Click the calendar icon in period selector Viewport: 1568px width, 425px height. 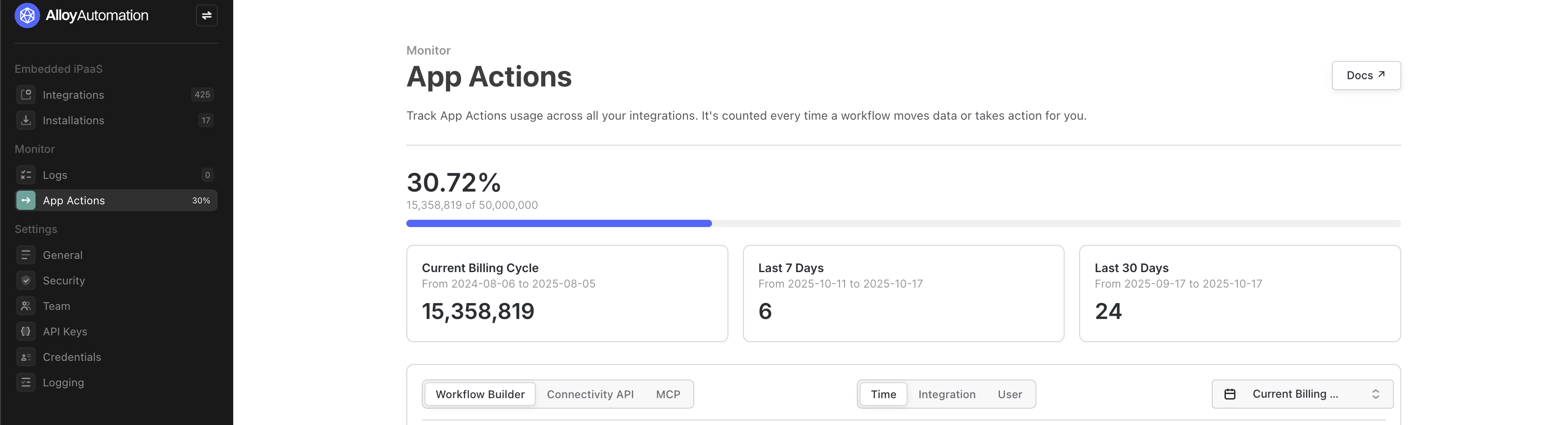(x=1230, y=395)
